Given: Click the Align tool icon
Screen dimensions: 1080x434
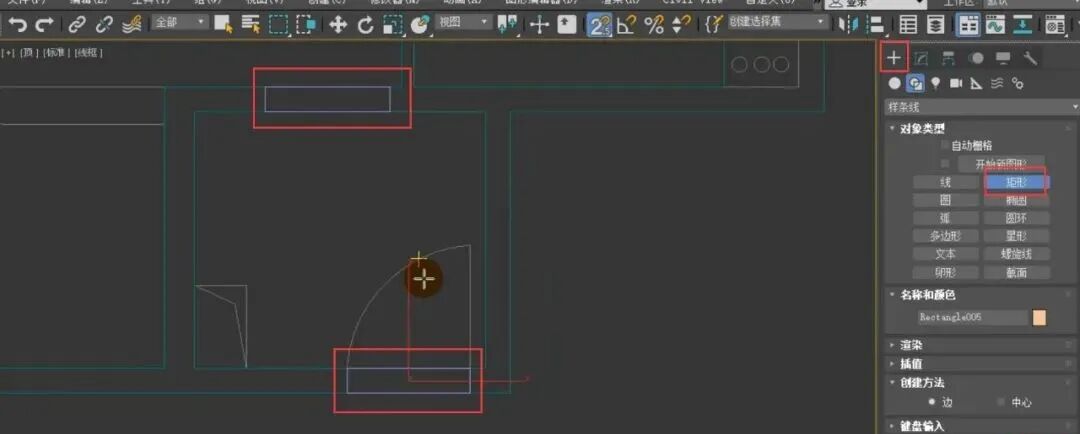Looking at the screenshot, I should pyautogui.click(x=875, y=25).
